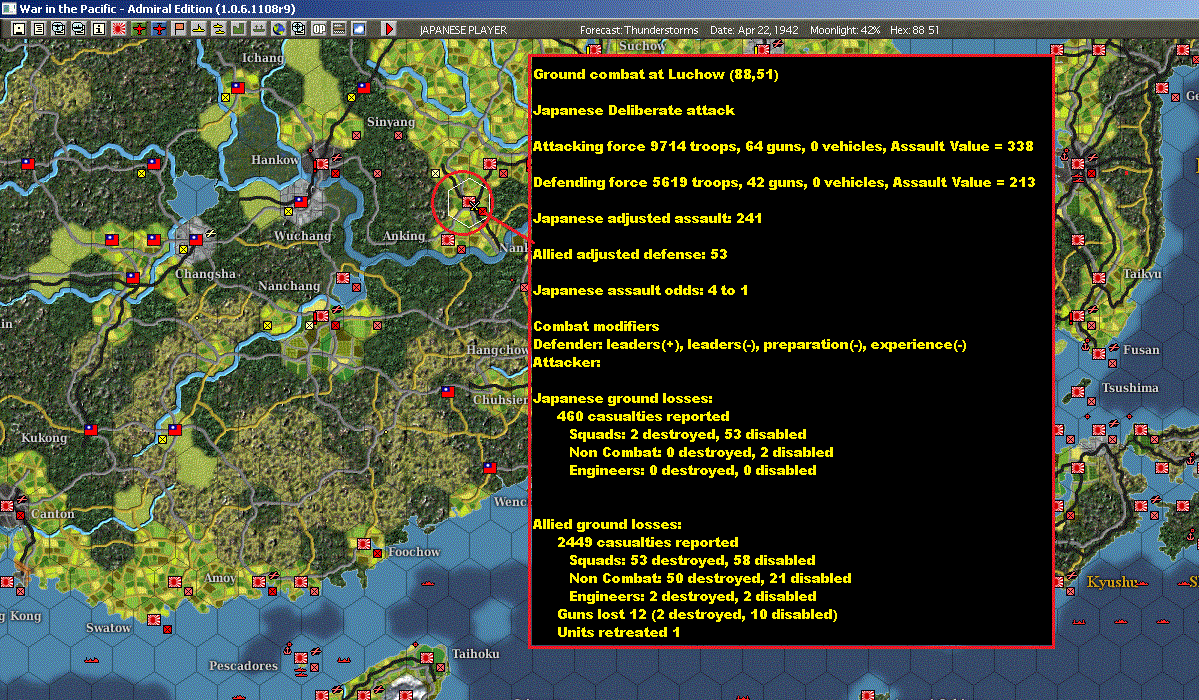The height and width of the screenshot is (700, 1199).
Task: Click the Chinese flag at Ichang
Action: (238, 88)
